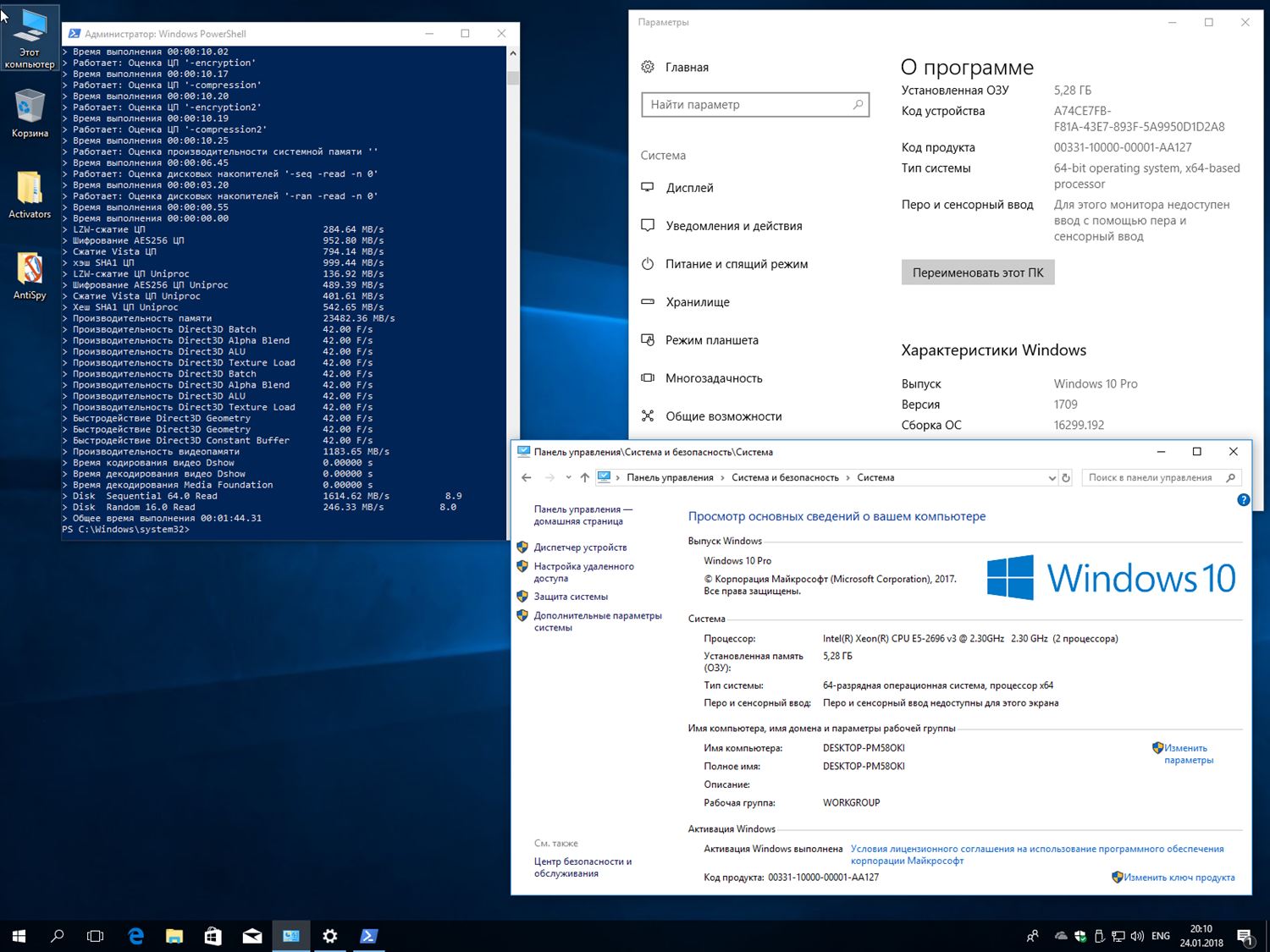Viewport: 1270px width, 952px height.
Task: Click Изменить ключ продукта link
Action: tap(1179, 878)
